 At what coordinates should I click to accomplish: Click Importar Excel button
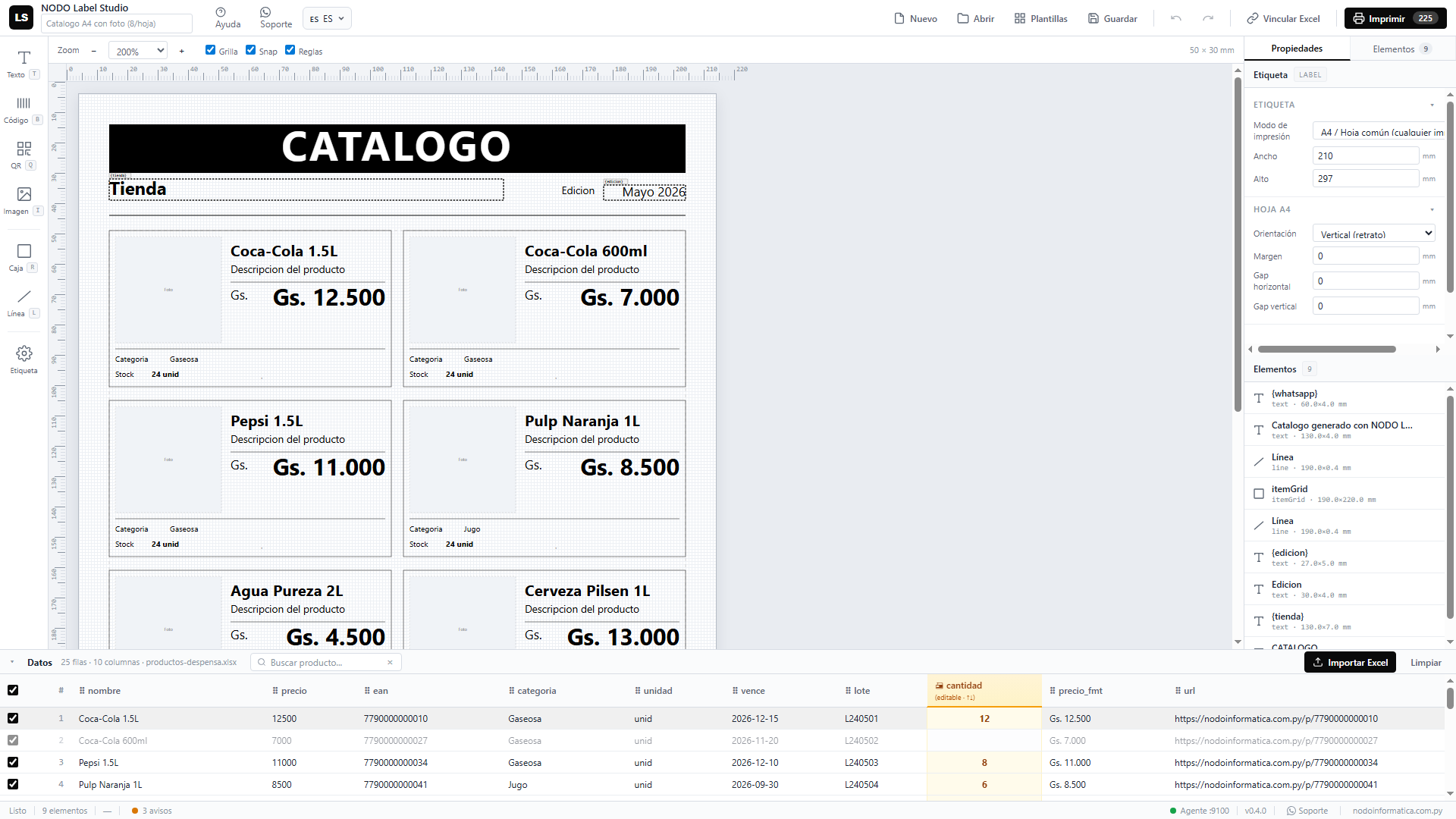point(1350,662)
